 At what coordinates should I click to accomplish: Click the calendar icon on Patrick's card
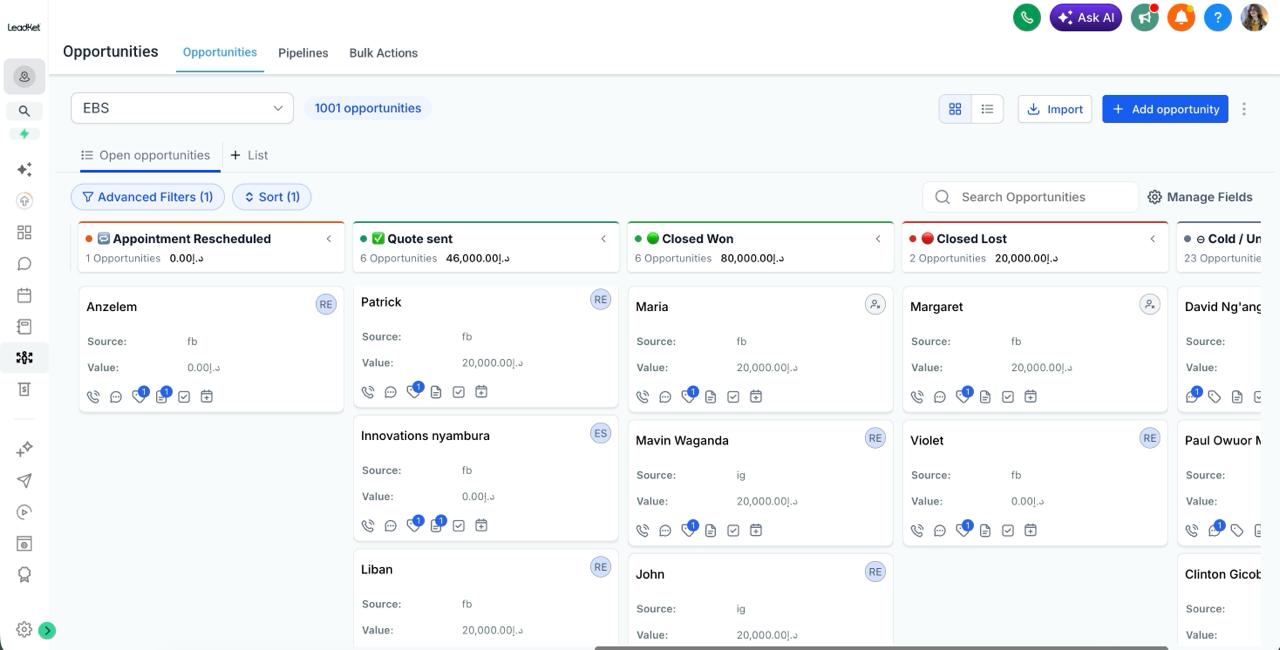click(481, 392)
